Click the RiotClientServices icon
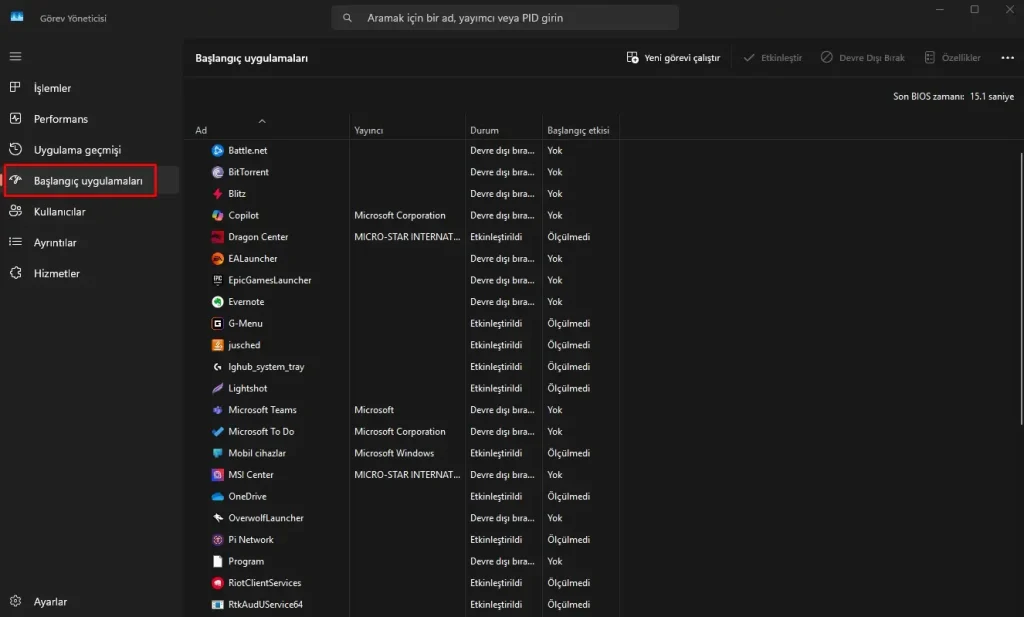1024x617 pixels. tap(217, 582)
